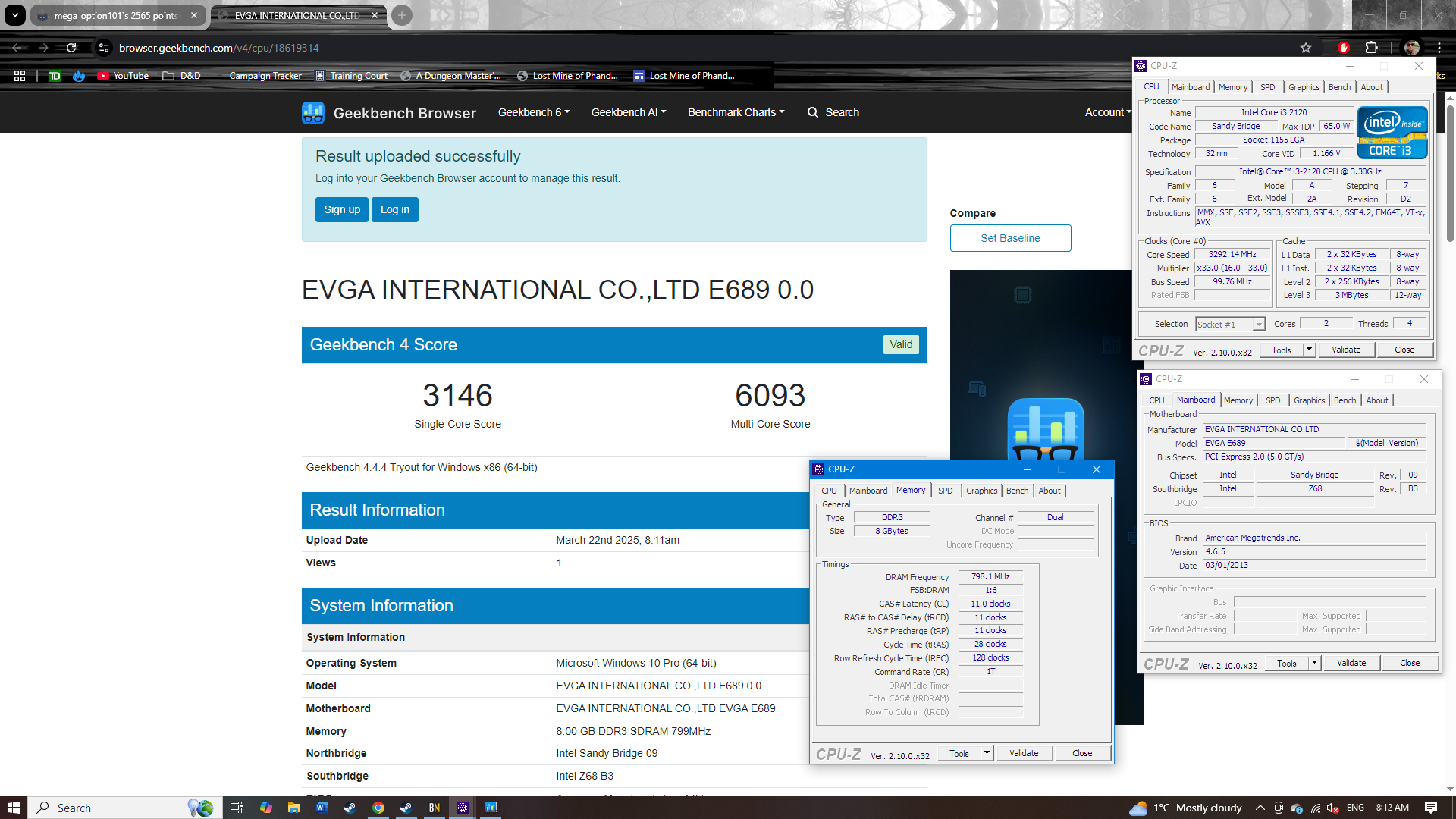The image size is (1456, 819).
Task: Click the Windows taskbar Search box
Action: (125, 808)
